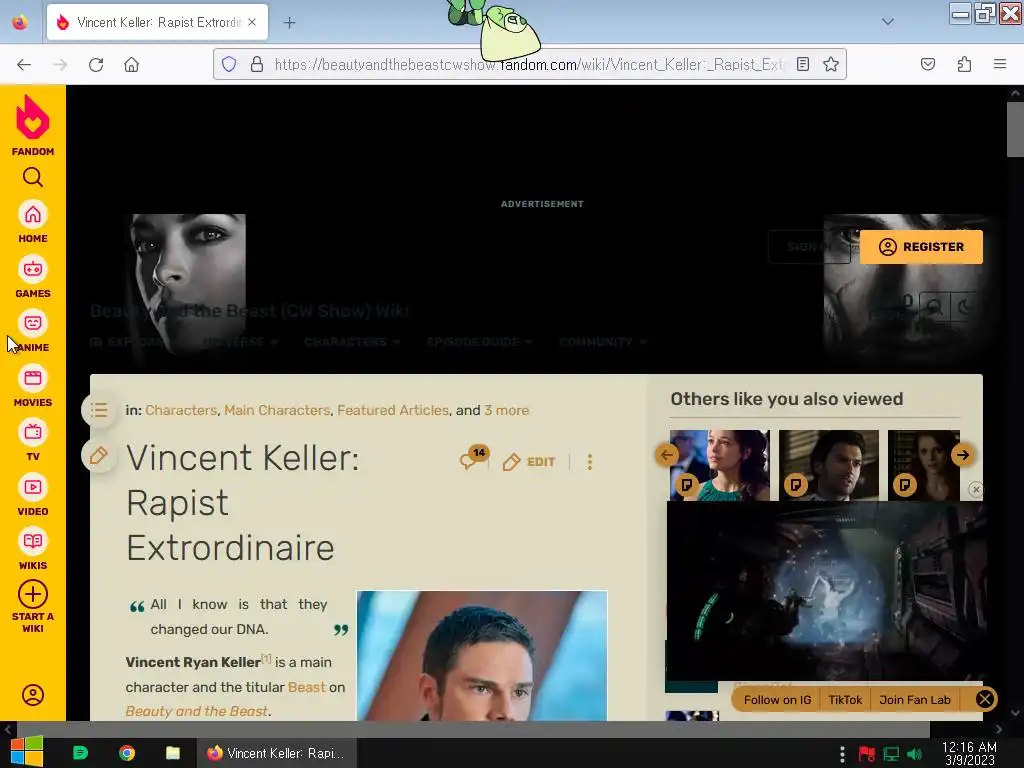This screenshot has height=768, width=1024.
Task: Open the Games section
Action: coord(33,278)
